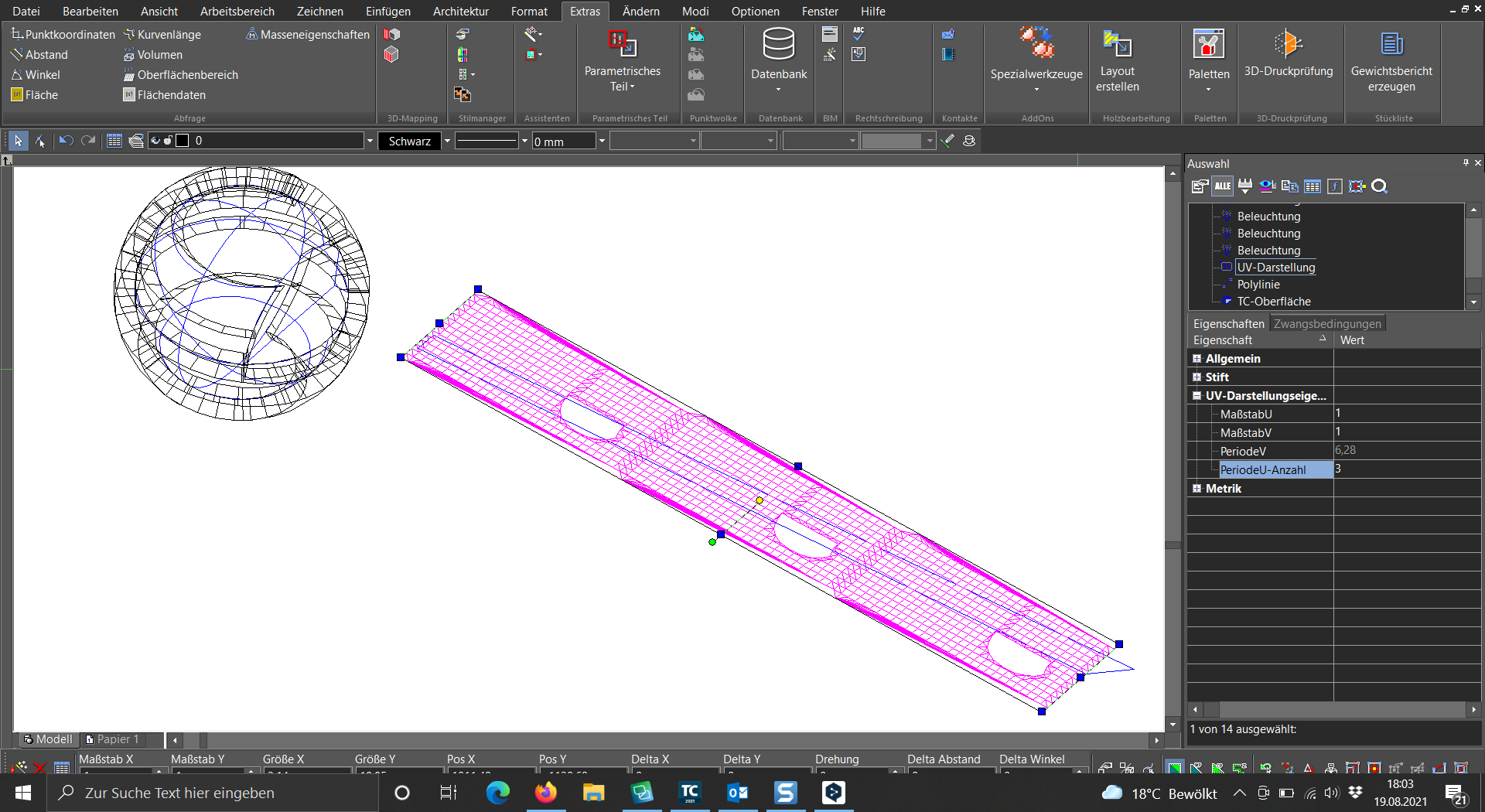Open the Spezialwerkzeuge dropdown
This screenshot has width=1485, height=812.
point(1036,89)
